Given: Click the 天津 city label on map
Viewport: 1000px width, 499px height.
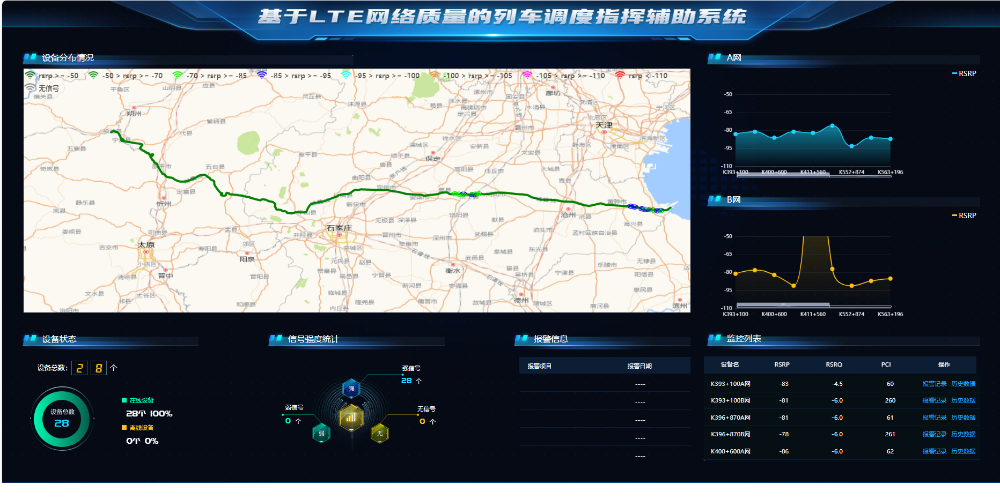Looking at the screenshot, I should [x=603, y=125].
